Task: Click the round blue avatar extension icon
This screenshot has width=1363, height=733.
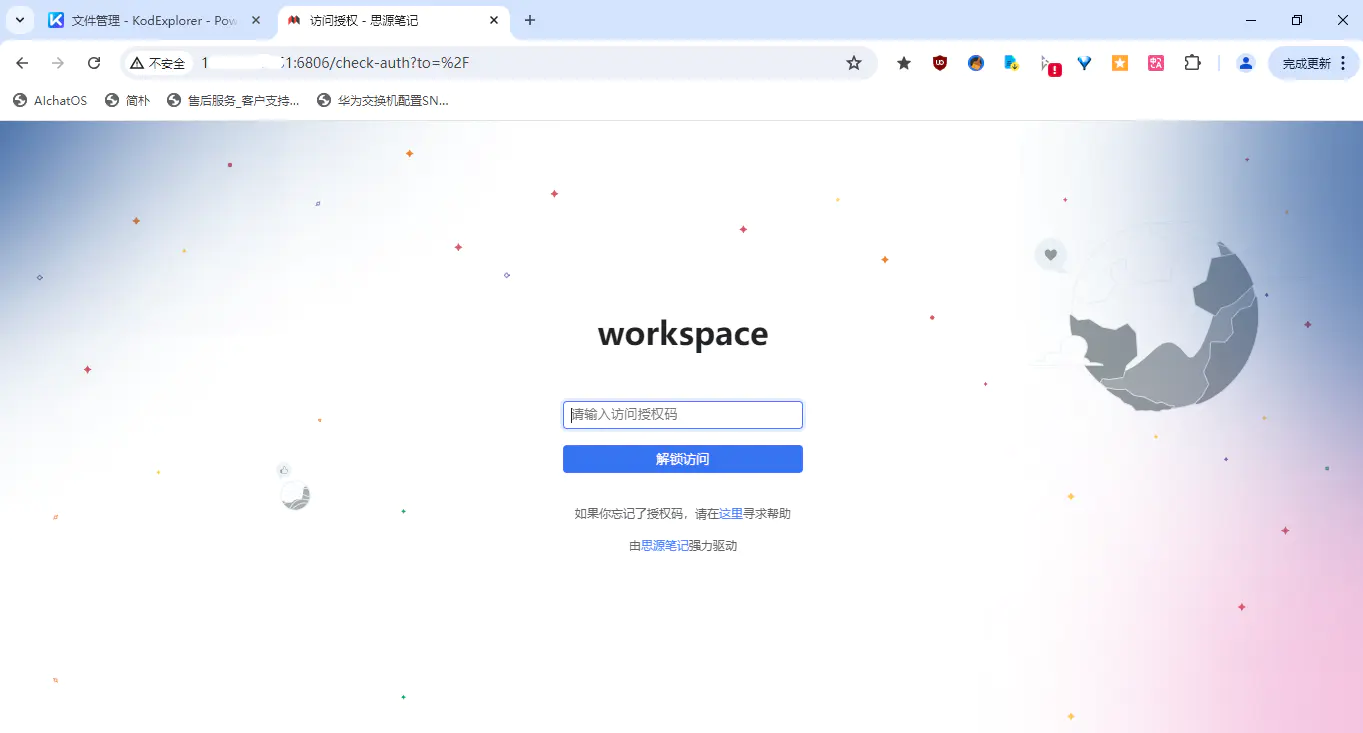Action: point(976,63)
